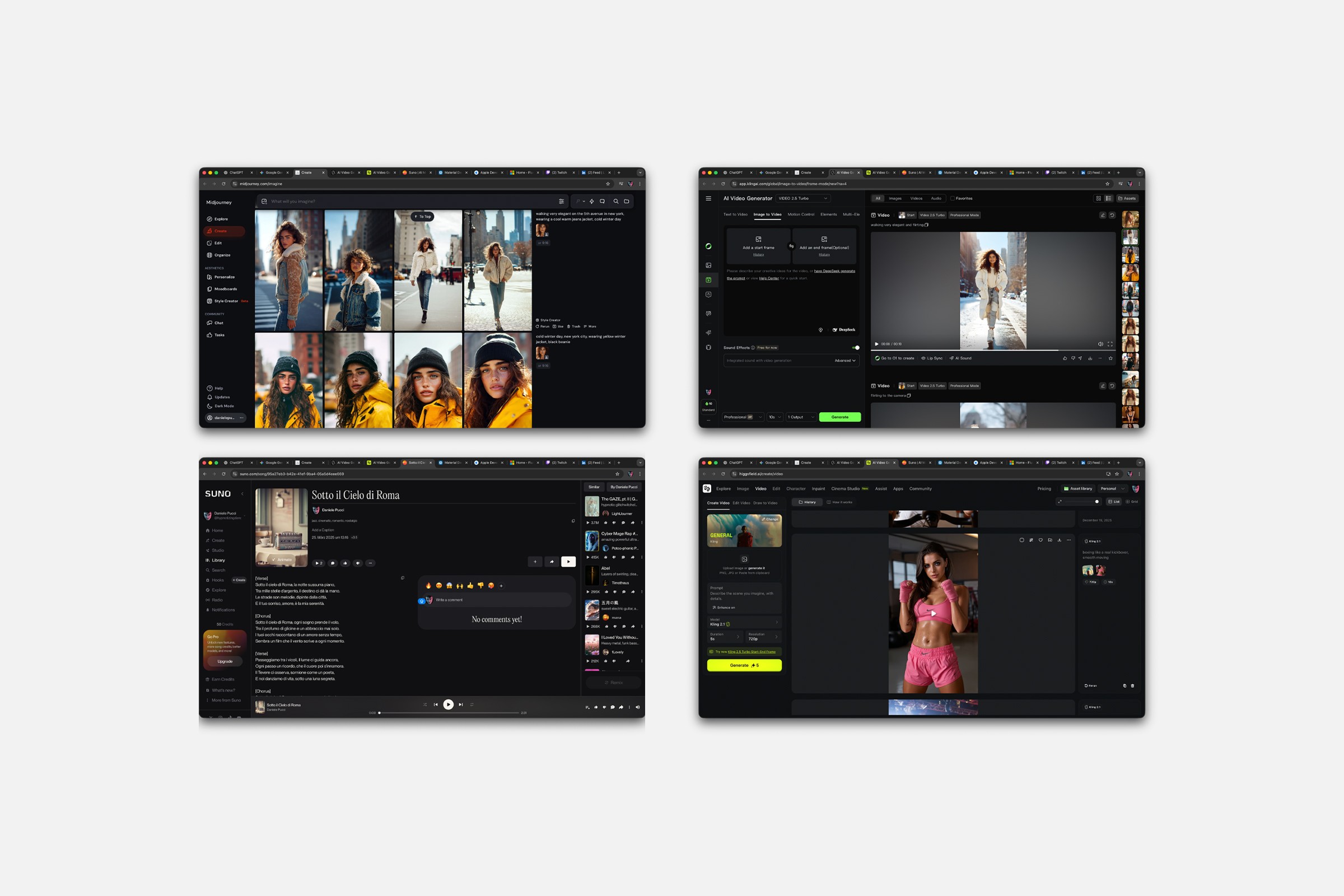Click the Higgsfield logo icon

(x=707, y=488)
